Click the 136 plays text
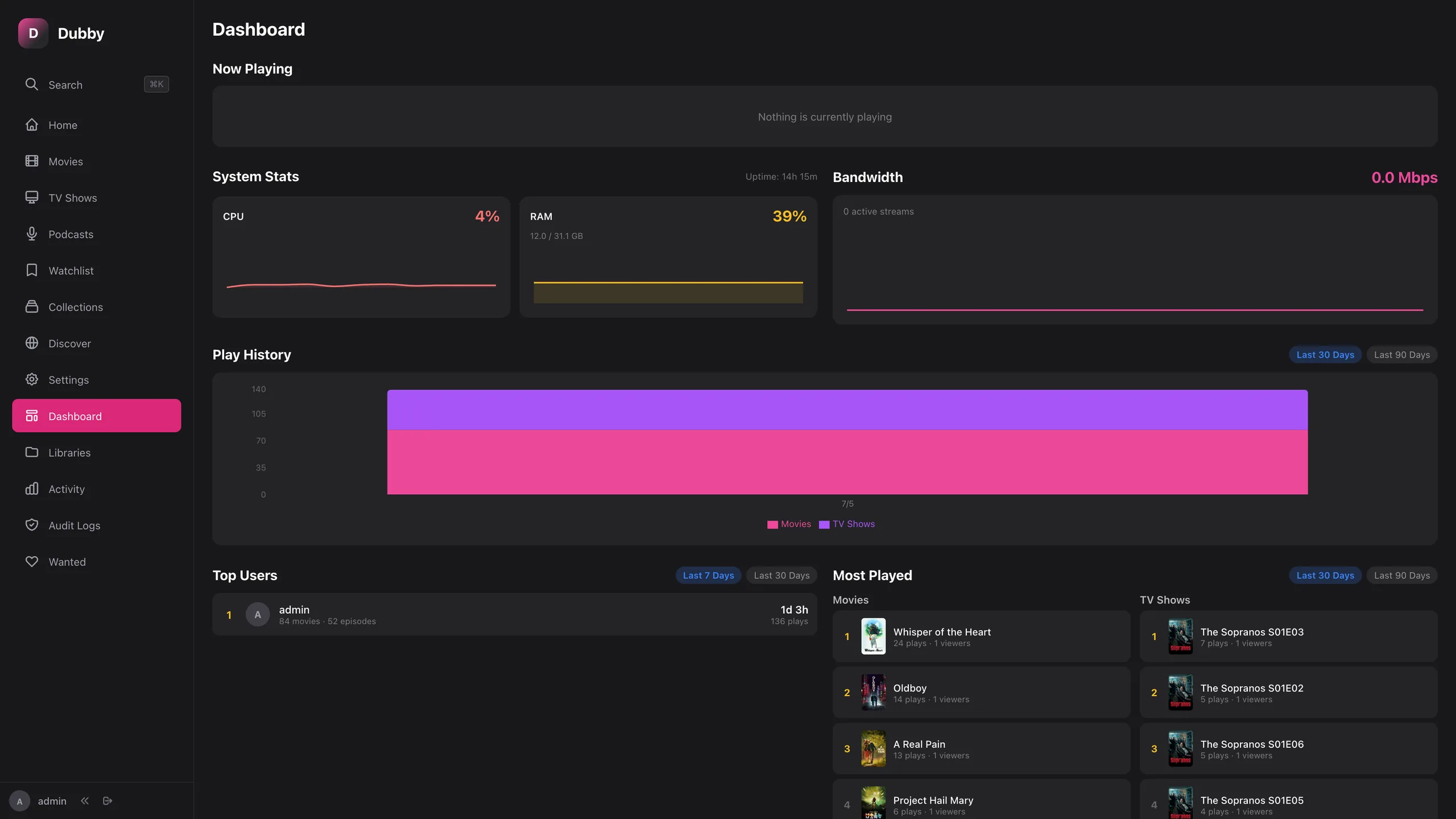The height and width of the screenshot is (819, 1456). click(789, 621)
